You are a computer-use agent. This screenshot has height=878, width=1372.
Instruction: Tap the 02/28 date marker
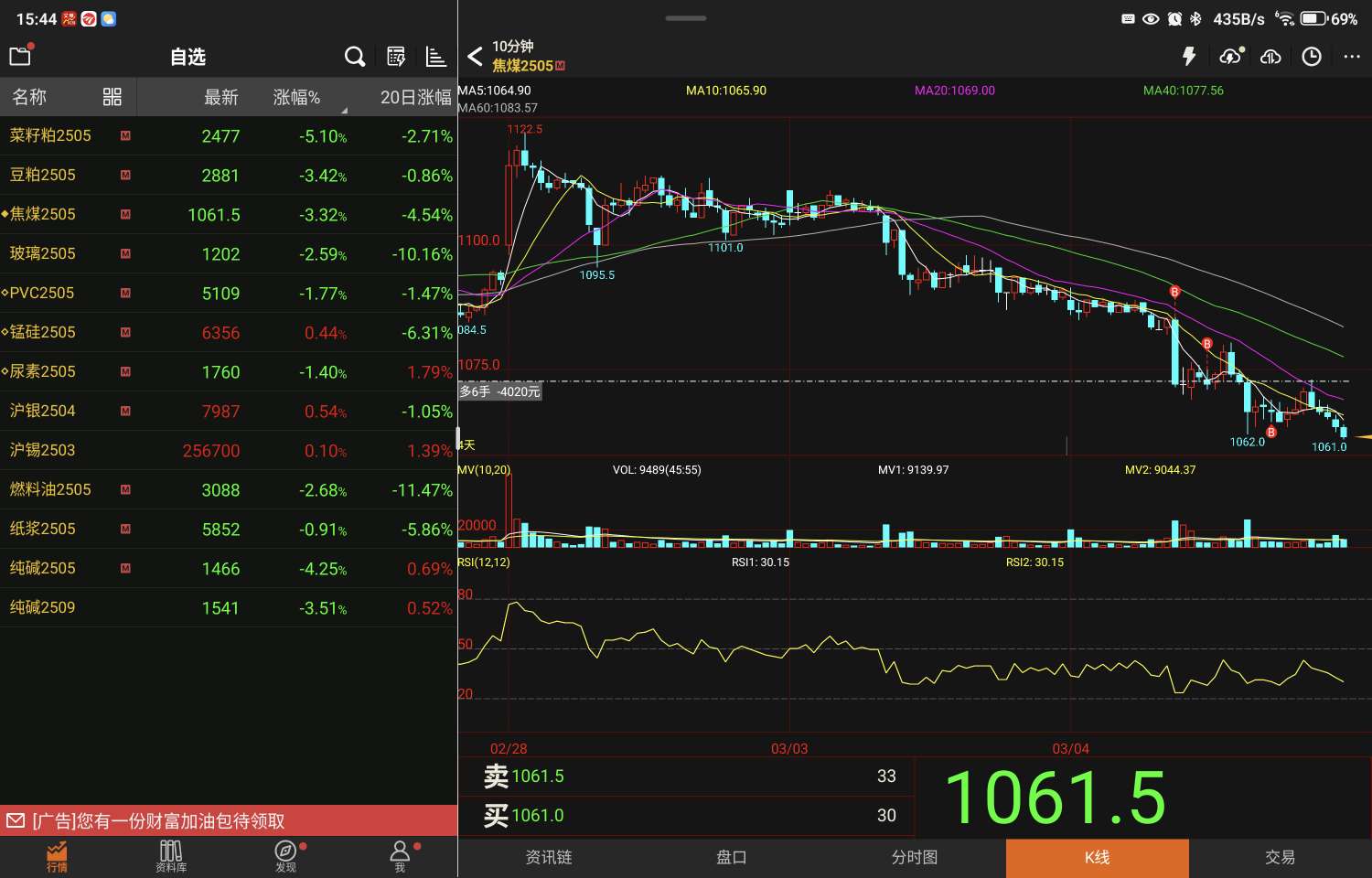click(x=509, y=748)
